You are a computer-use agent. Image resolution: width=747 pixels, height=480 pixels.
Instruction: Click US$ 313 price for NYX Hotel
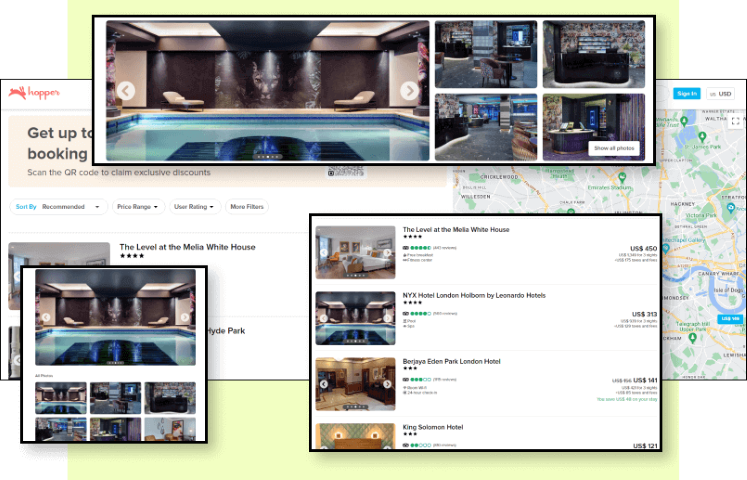[x=644, y=314]
